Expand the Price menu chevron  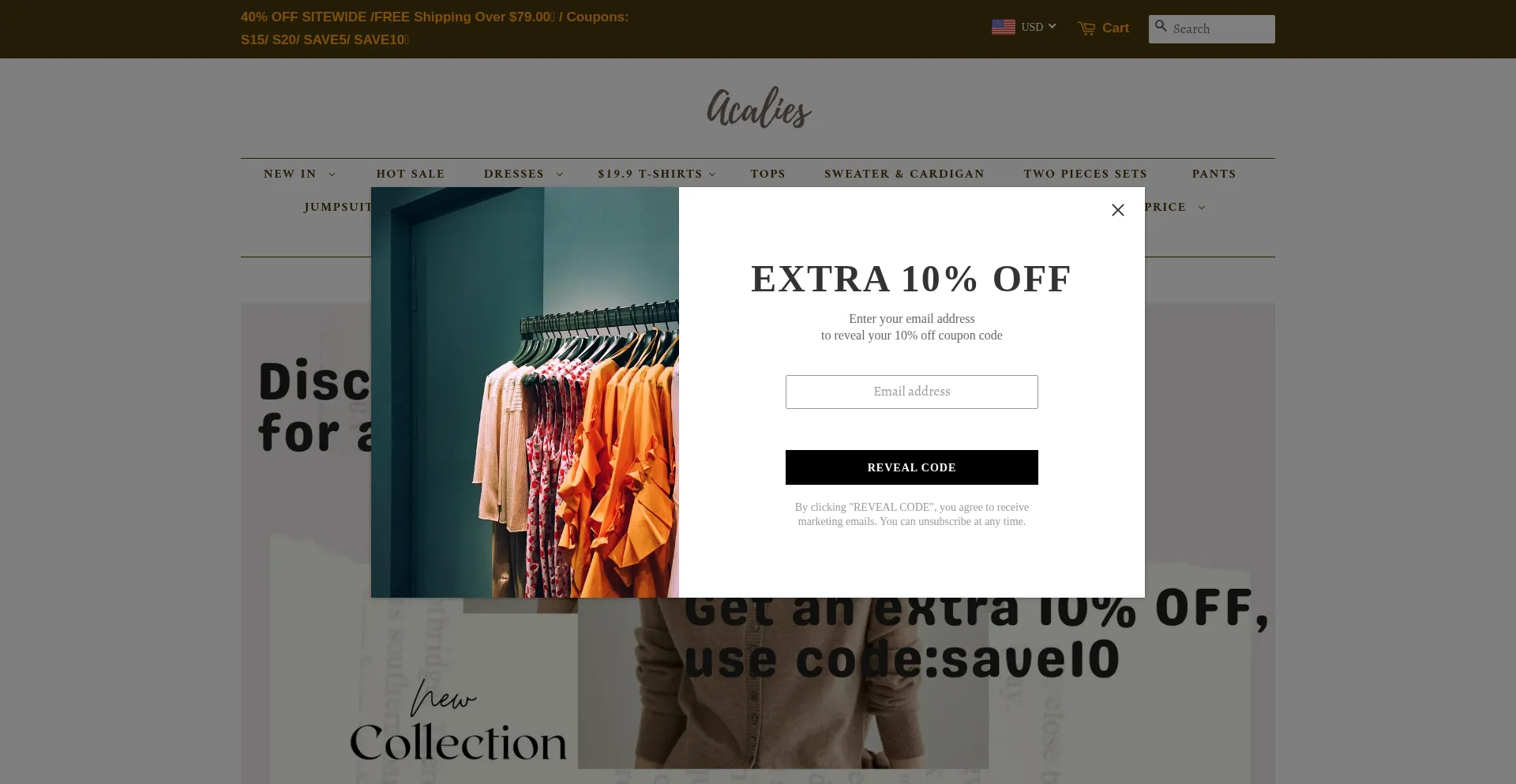(x=1201, y=208)
